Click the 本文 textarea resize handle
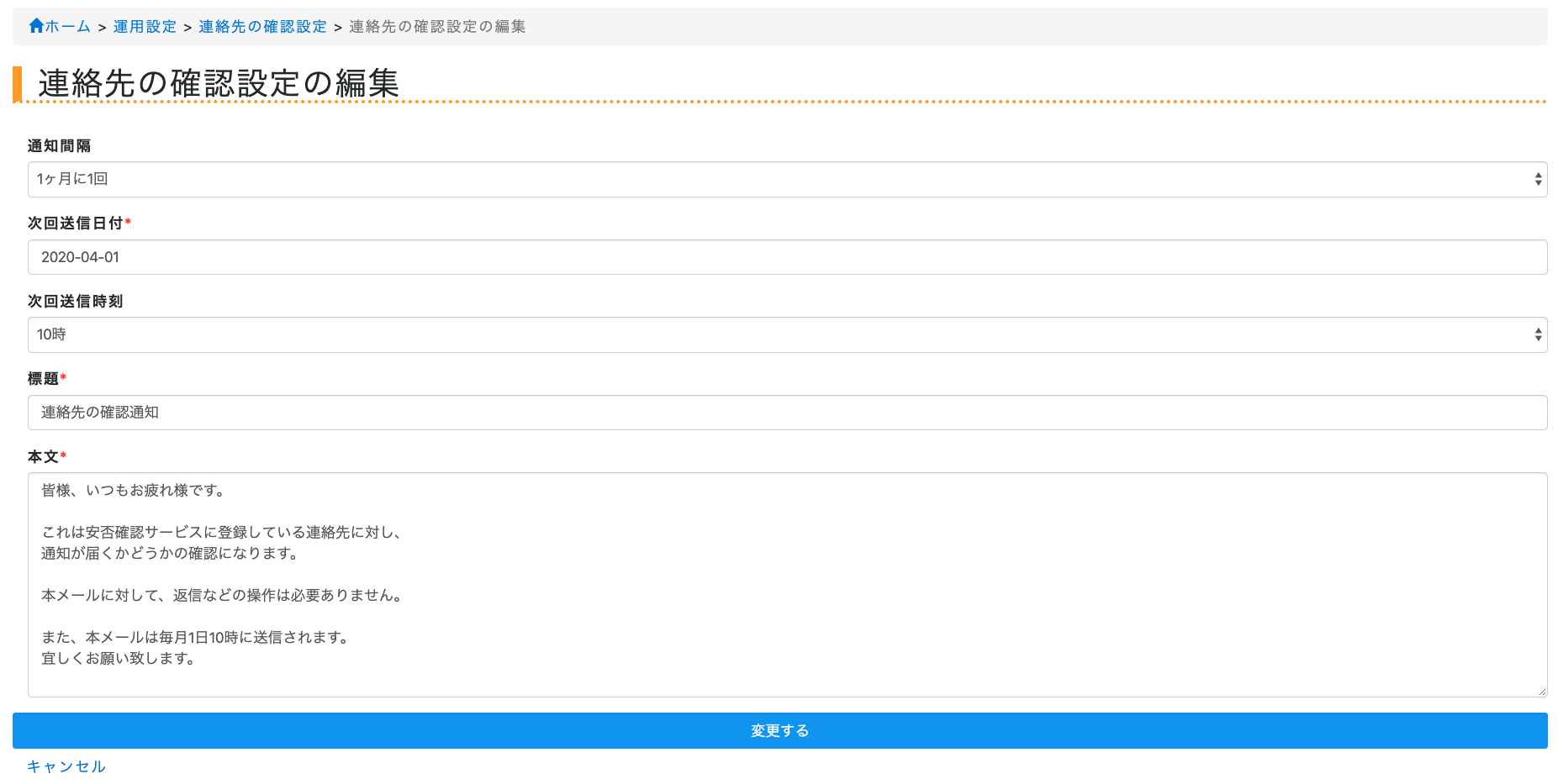This screenshot has height=784, width=1558. [x=1541, y=692]
